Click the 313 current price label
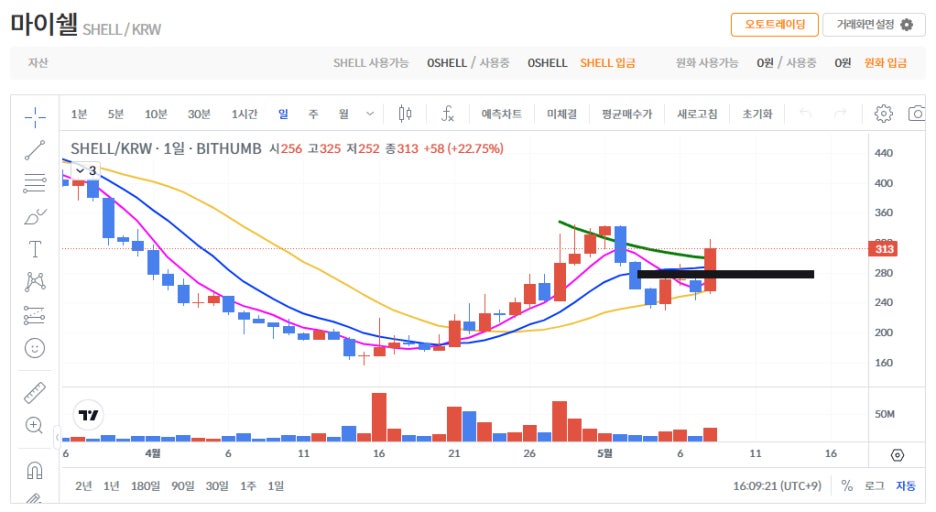 point(883,249)
